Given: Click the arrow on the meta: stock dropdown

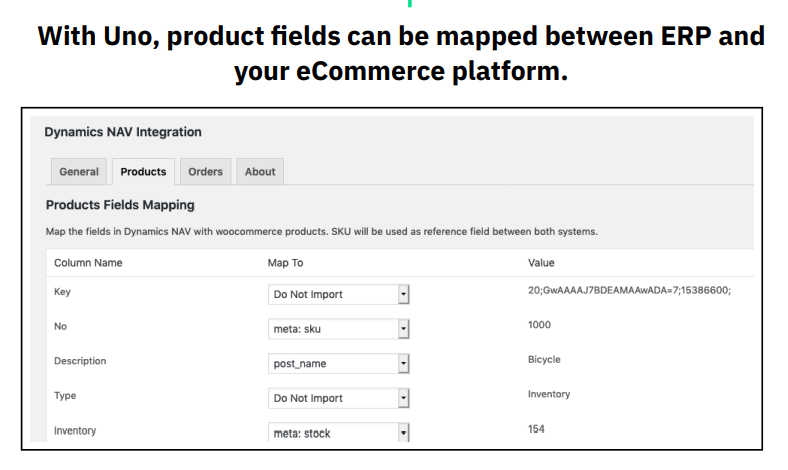Looking at the screenshot, I should [403, 433].
